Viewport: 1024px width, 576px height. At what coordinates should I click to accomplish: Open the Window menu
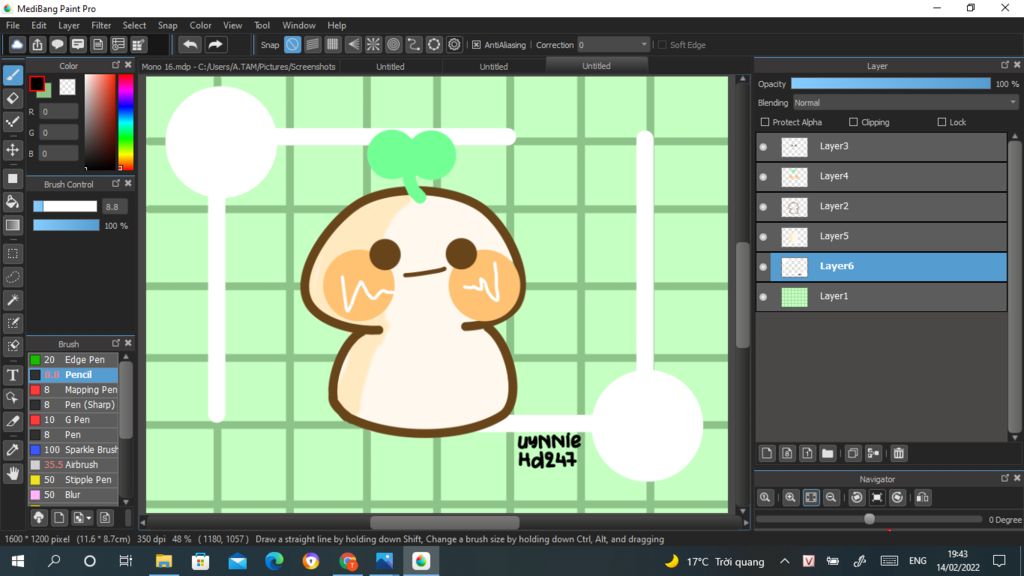298,25
